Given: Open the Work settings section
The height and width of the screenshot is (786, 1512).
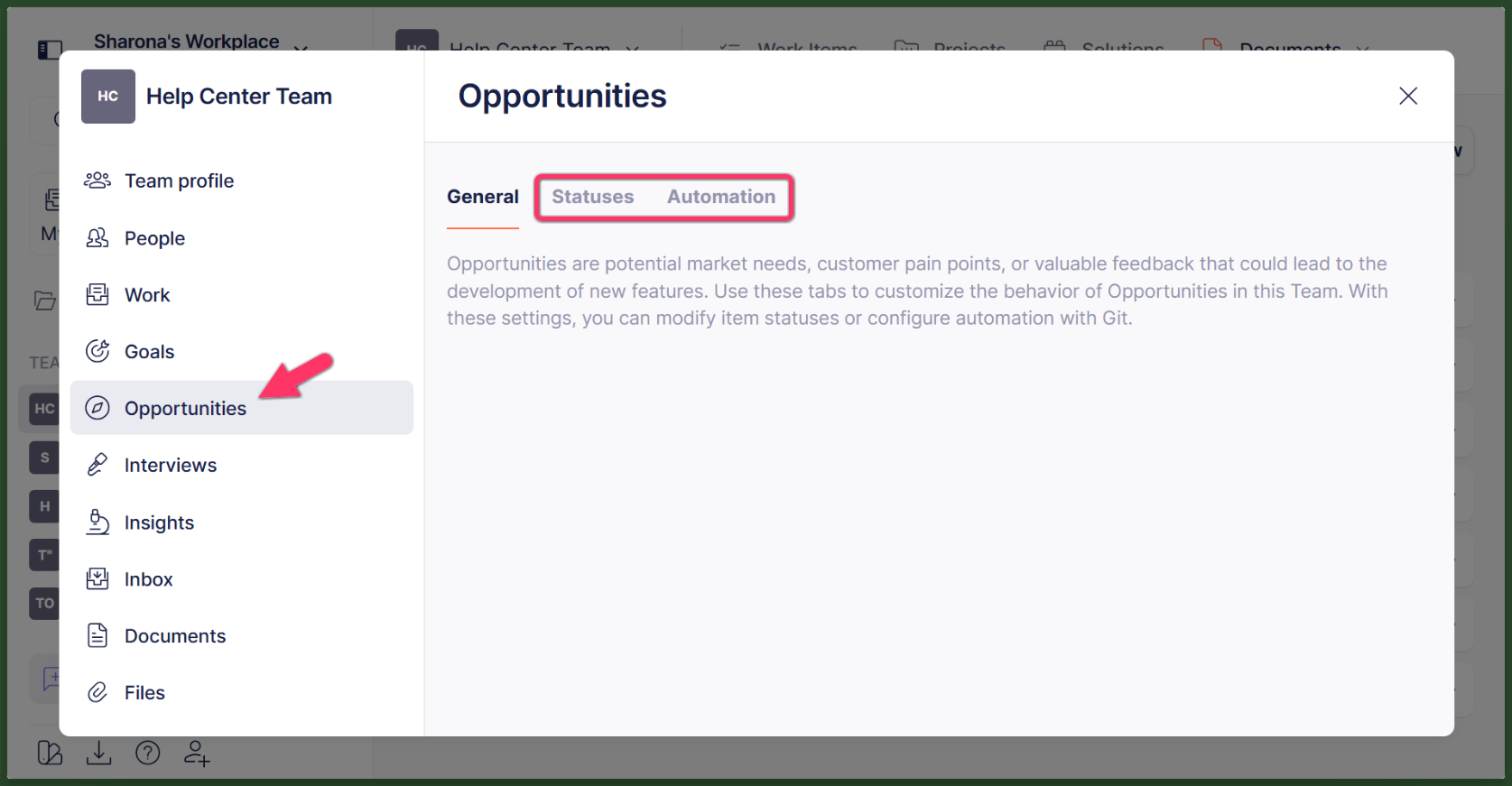Looking at the screenshot, I should coord(147,295).
